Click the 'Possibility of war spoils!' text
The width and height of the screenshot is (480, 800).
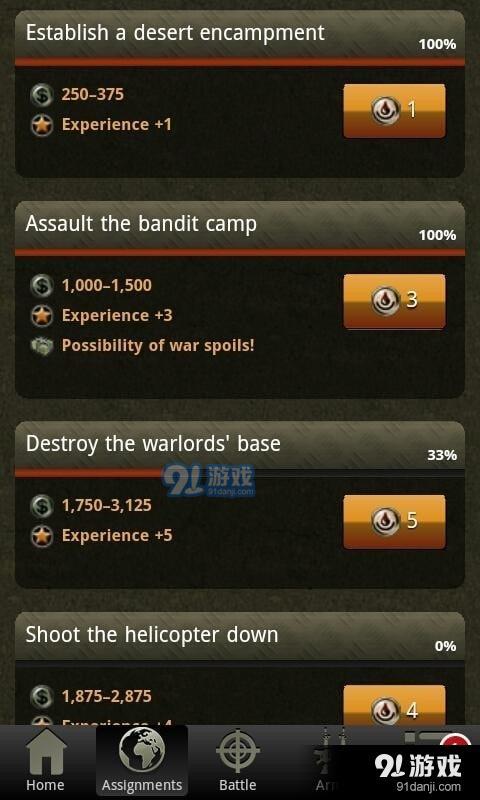(158, 346)
